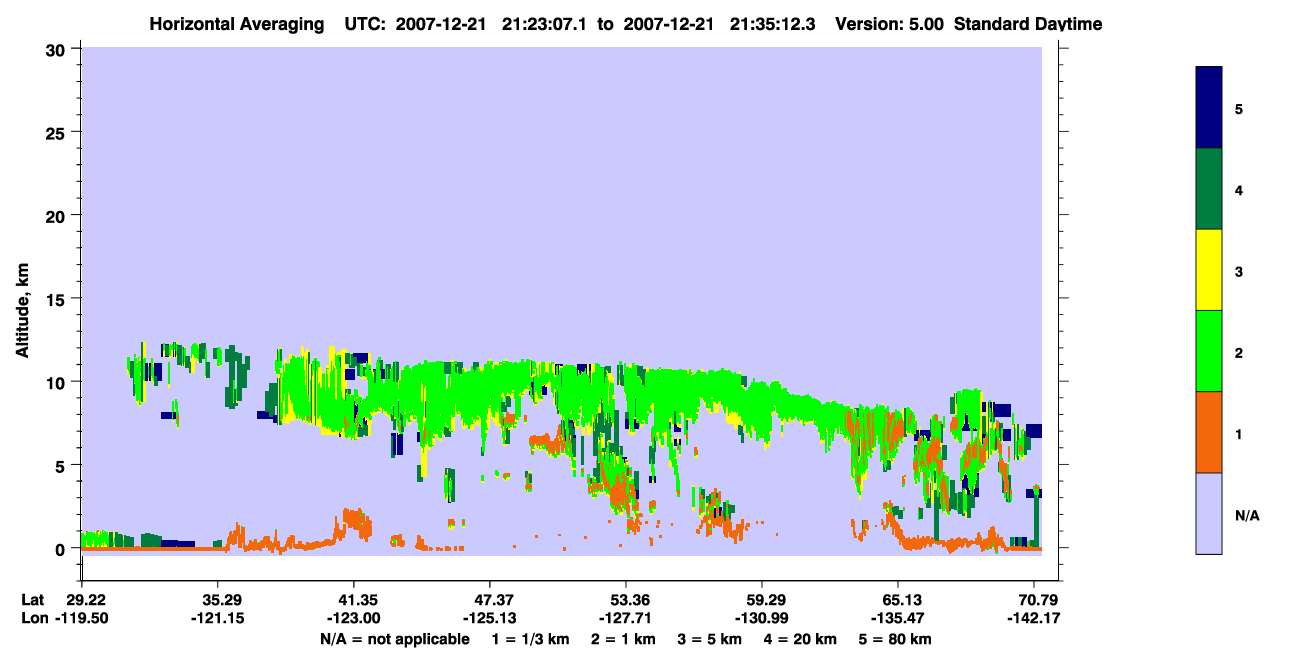The width and height of the screenshot is (1300, 667).
Task: Click the y-axis tick label 30
Action: coord(58,49)
